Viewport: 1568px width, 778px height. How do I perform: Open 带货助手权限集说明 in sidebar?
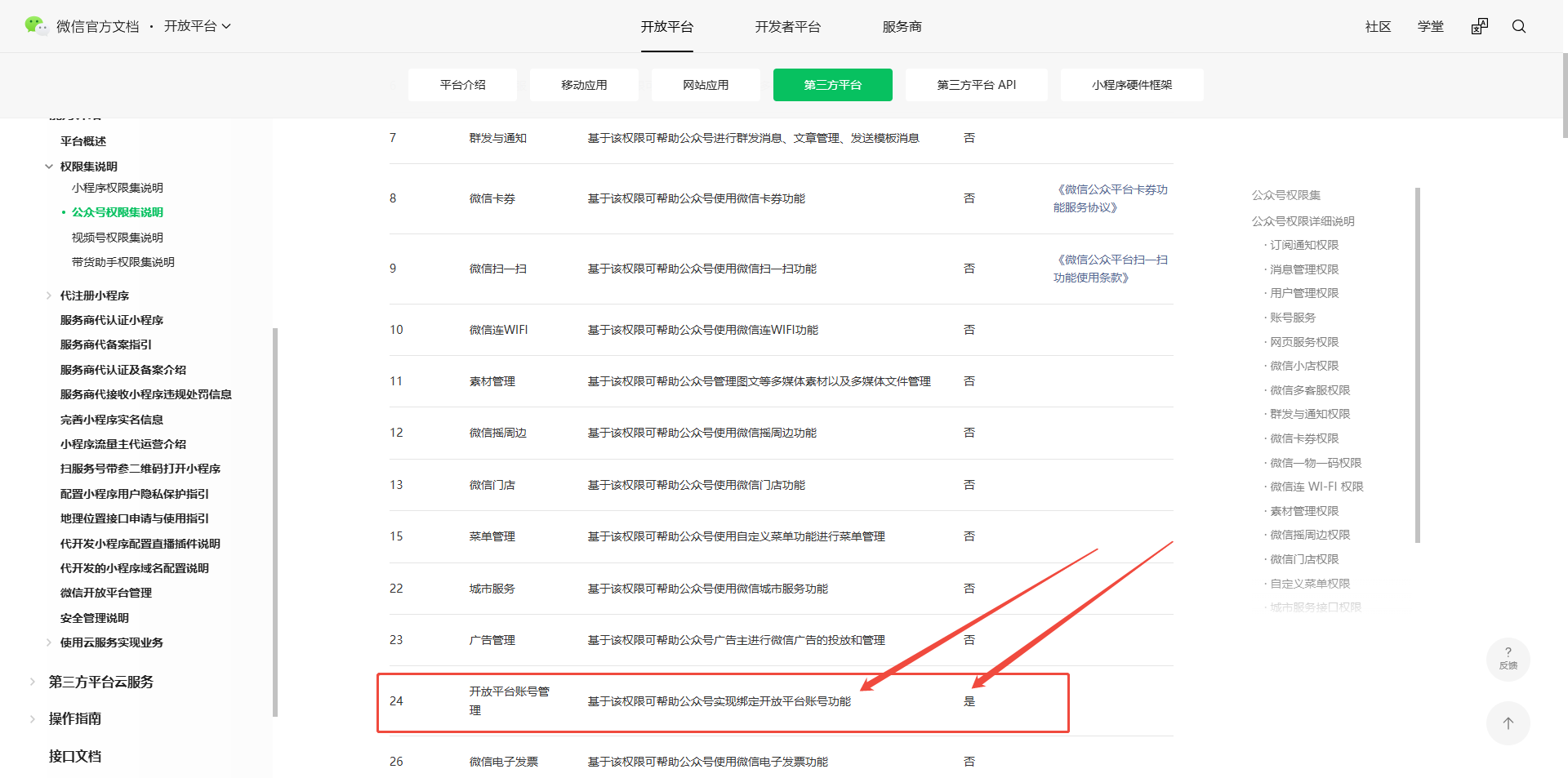(123, 262)
